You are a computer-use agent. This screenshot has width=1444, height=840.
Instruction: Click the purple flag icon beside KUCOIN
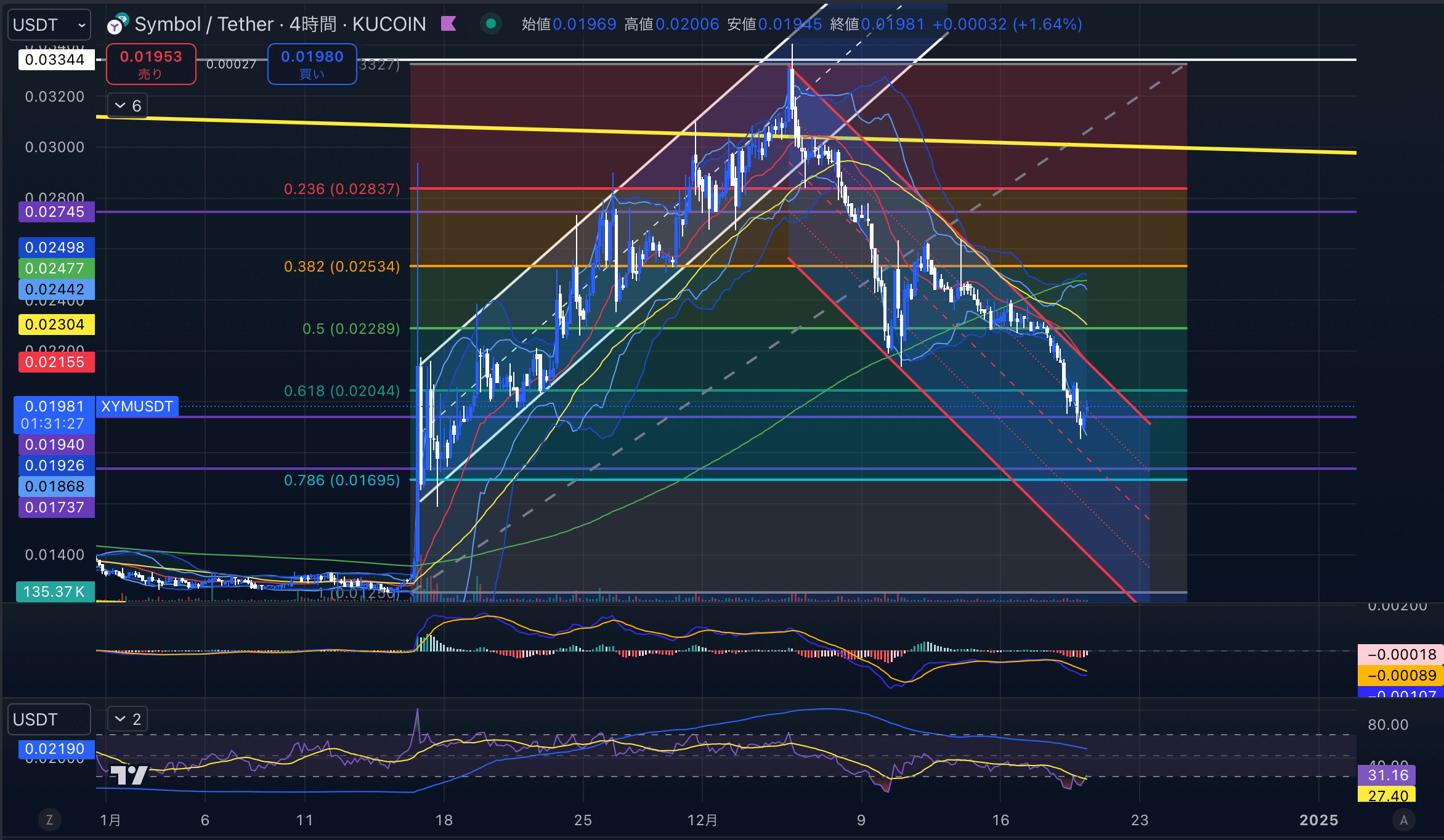pos(449,24)
